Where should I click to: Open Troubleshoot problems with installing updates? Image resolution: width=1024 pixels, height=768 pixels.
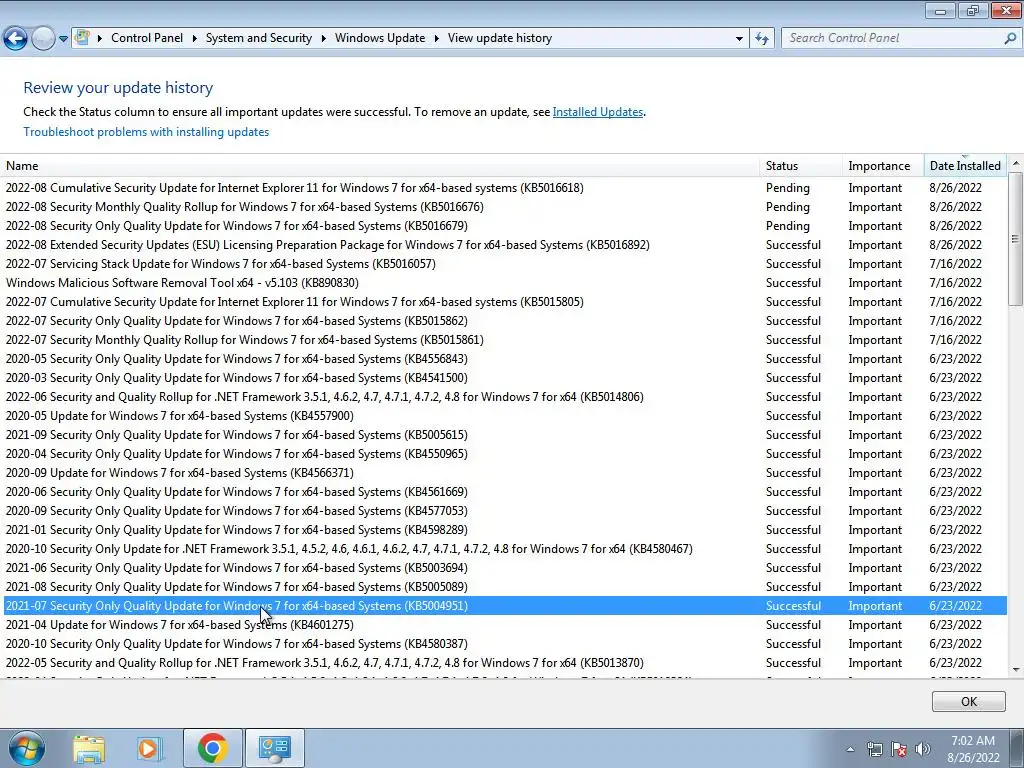click(x=146, y=132)
